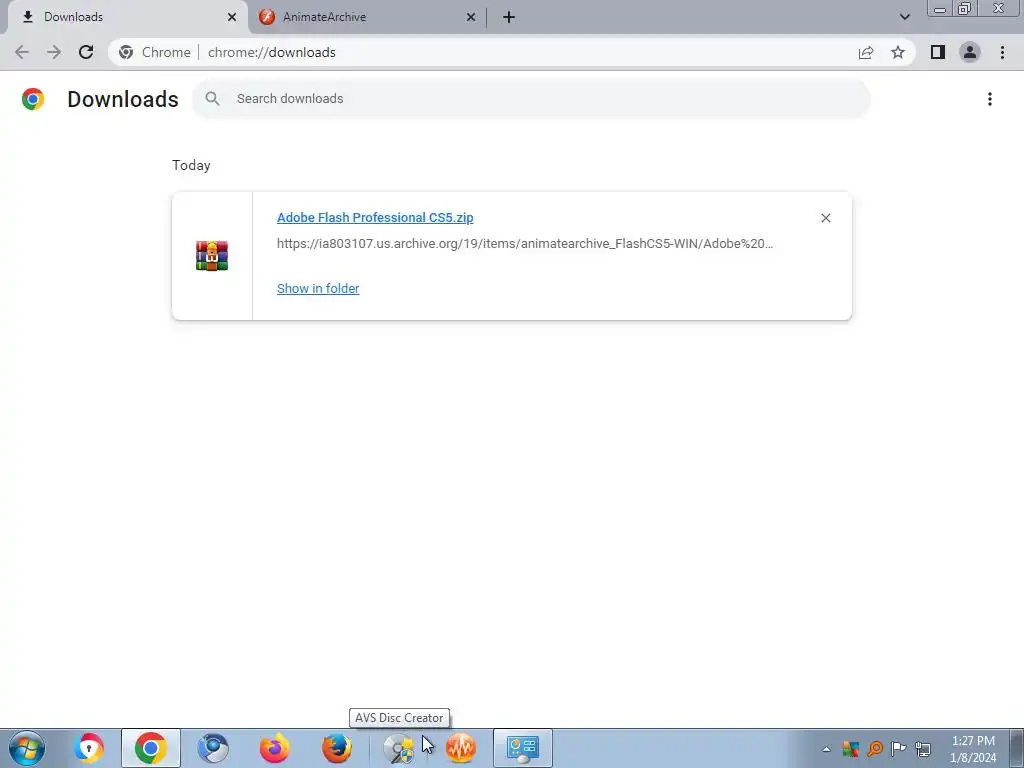The image size is (1024, 768).
Task: Click the Downloads page title
Action: [x=123, y=99]
